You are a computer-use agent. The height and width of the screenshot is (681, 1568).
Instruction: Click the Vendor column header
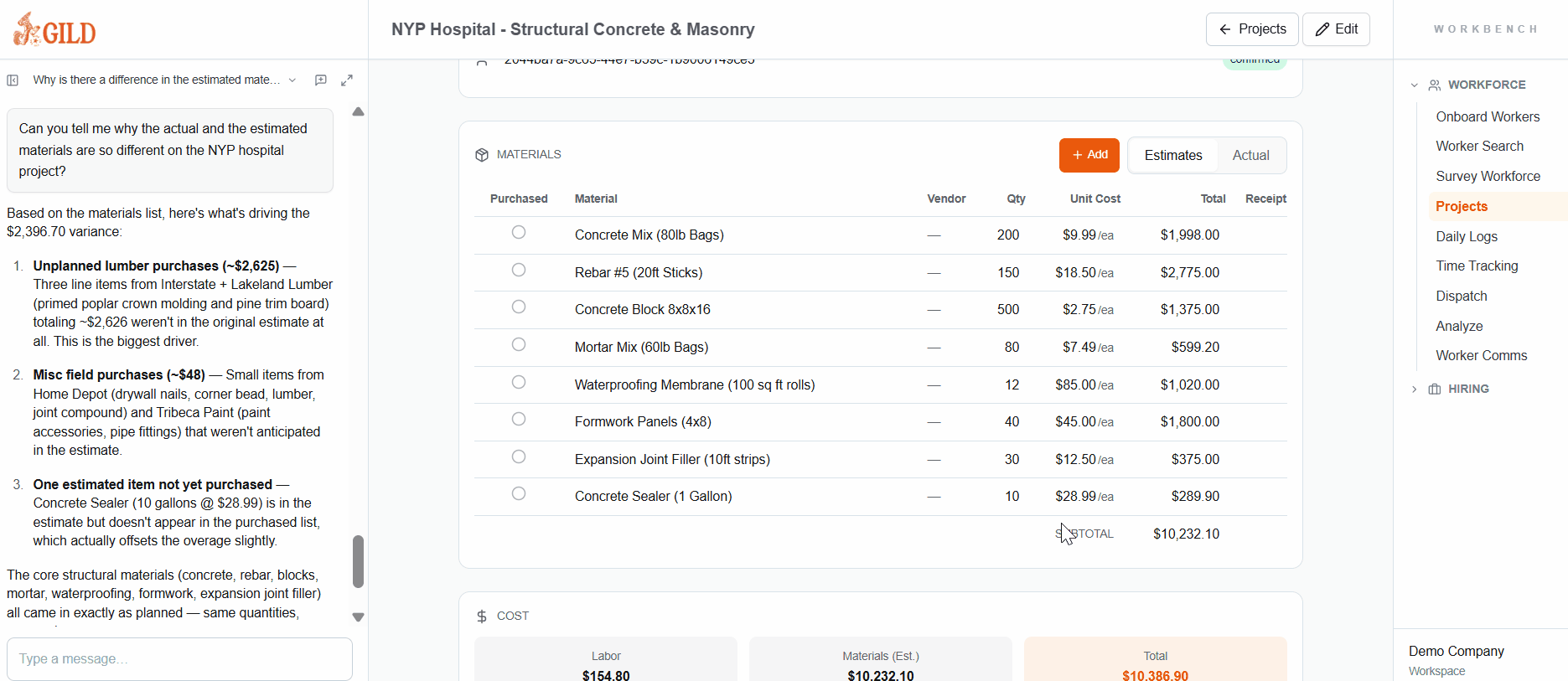946,199
